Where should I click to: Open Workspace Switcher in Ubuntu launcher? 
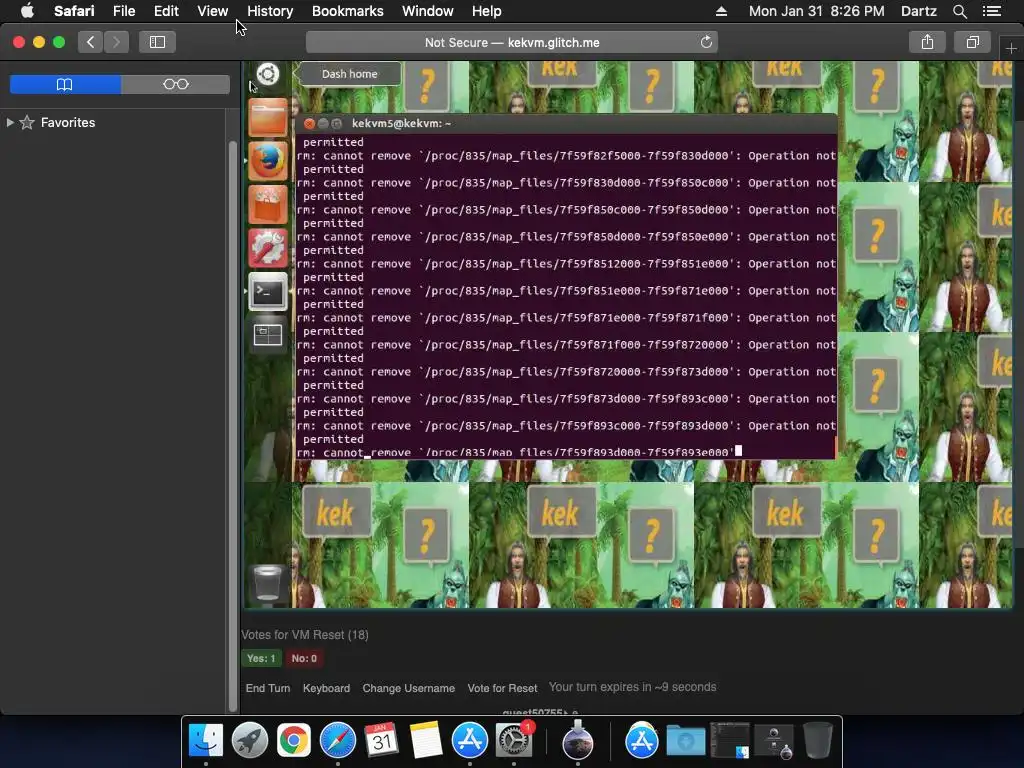[x=268, y=335]
